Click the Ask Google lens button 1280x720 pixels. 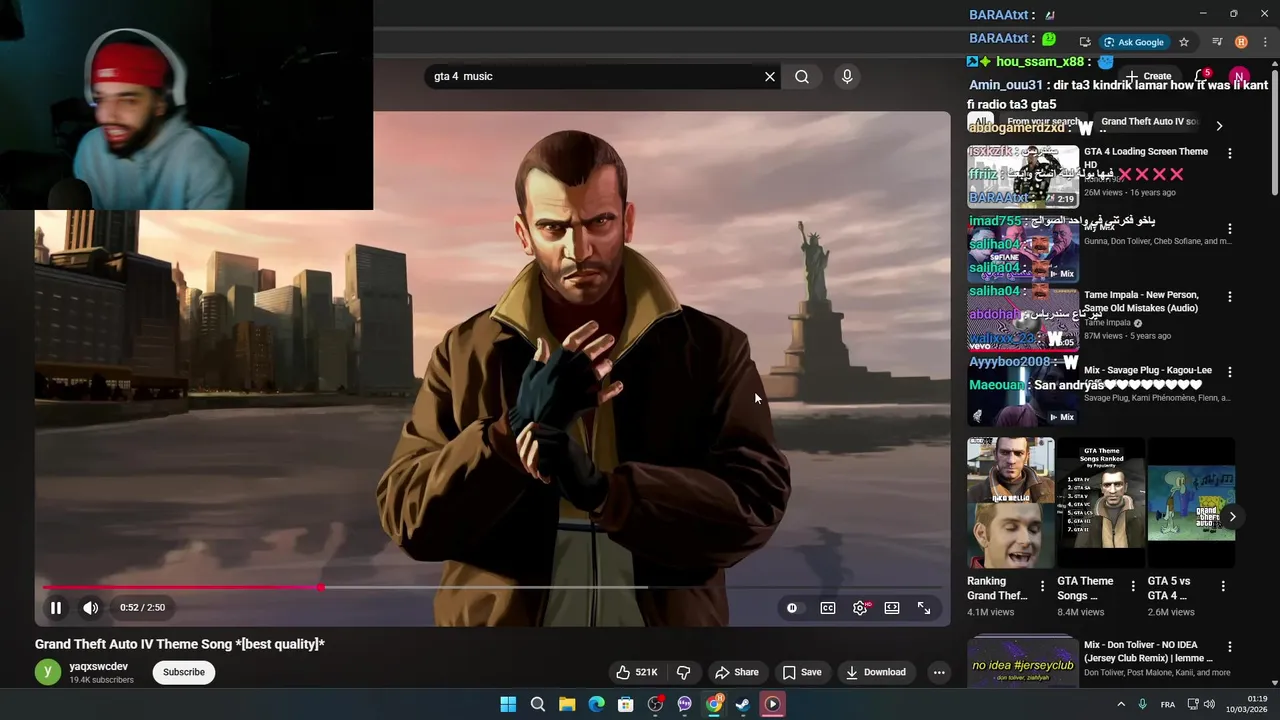click(x=1134, y=42)
